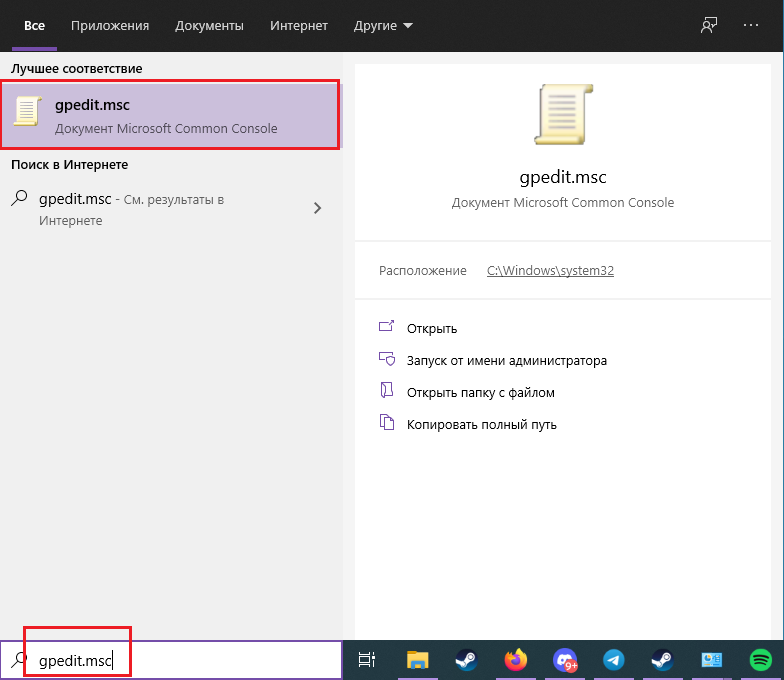Click the Открыть open icon
The width and height of the screenshot is (784, 680).
[x=386, y=326]
